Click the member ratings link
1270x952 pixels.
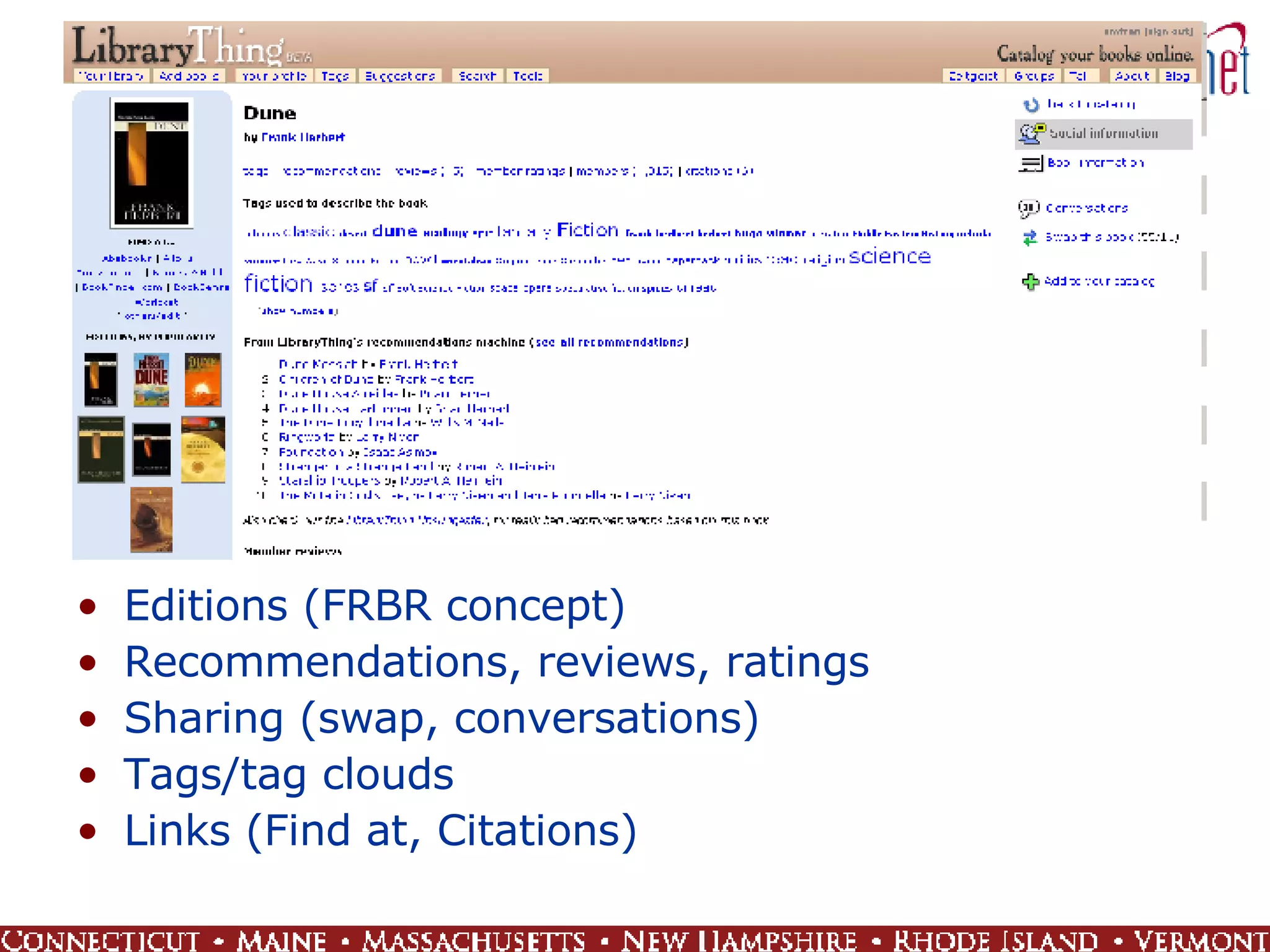click(x=520, y=171)
